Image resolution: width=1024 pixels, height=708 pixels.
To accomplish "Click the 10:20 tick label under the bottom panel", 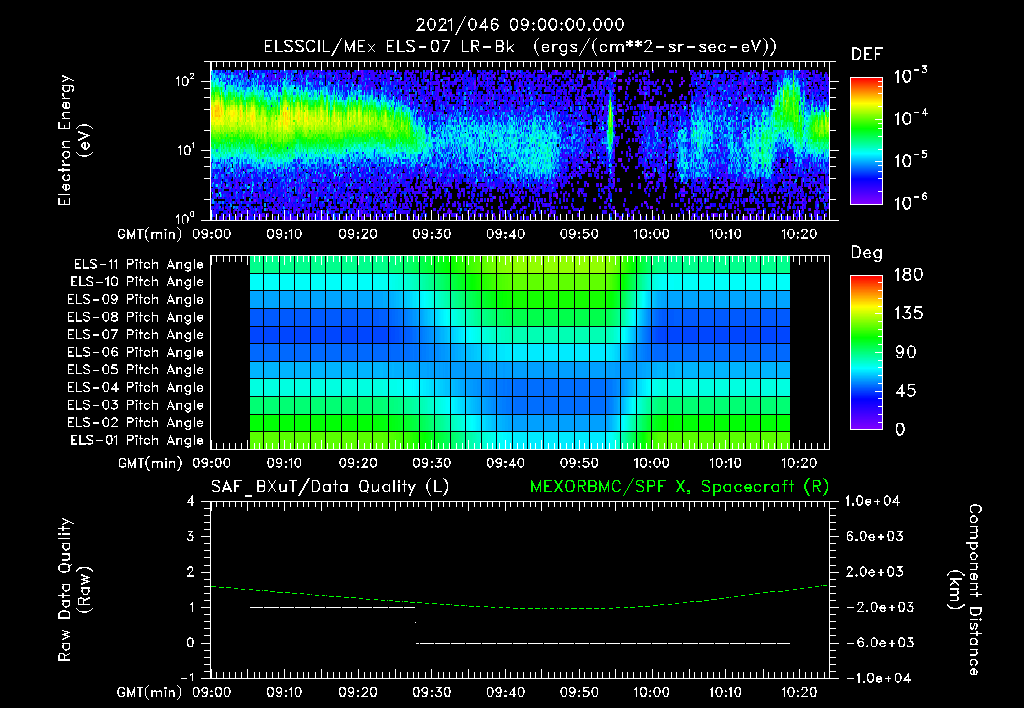I will 799,692.
